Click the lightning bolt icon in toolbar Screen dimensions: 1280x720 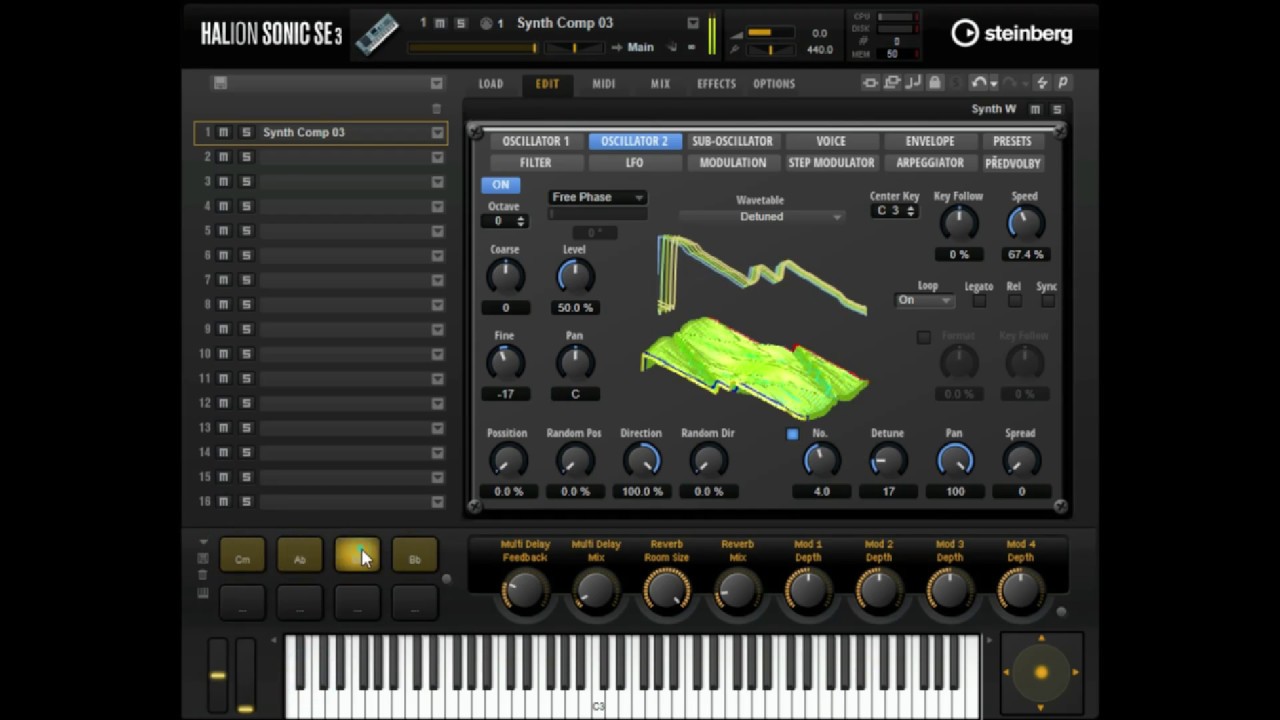(x=1041, y=83)
